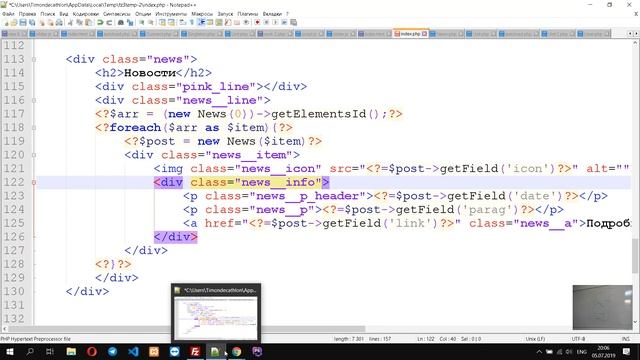Viewport: 640px width, 360px height.
Task: Open the Запуск menu
Action: pos(225,14)
